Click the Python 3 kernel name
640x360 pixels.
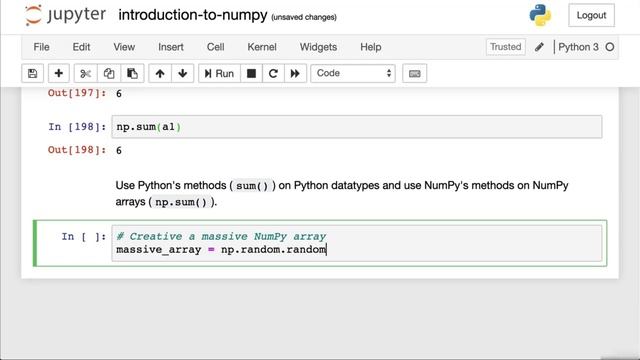tap(578, 47)
